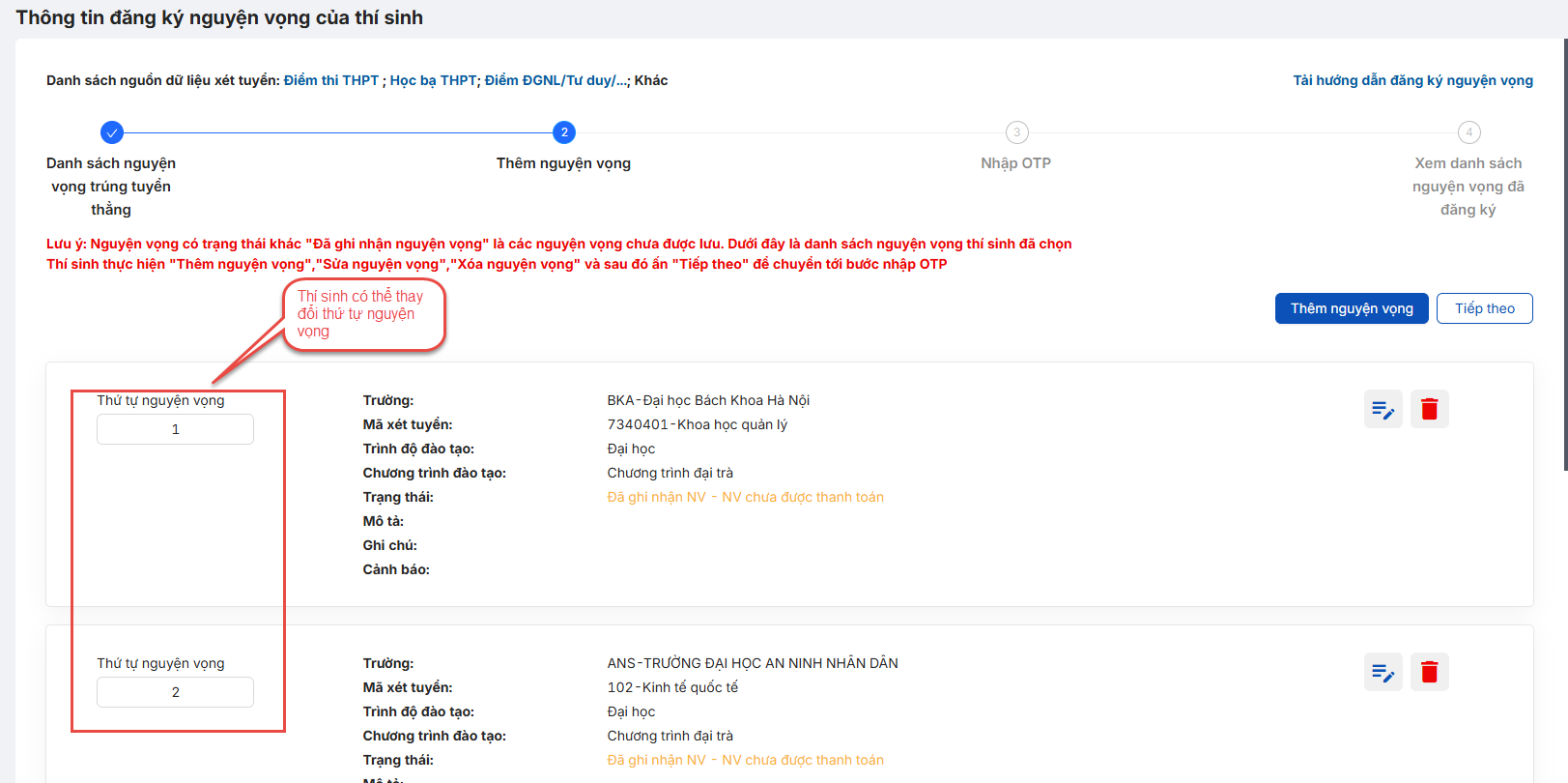Image resolution: width=1568 pixels, height=783 pixels.
Task: Focus wish order field containing 2
Action: (175, 692)
